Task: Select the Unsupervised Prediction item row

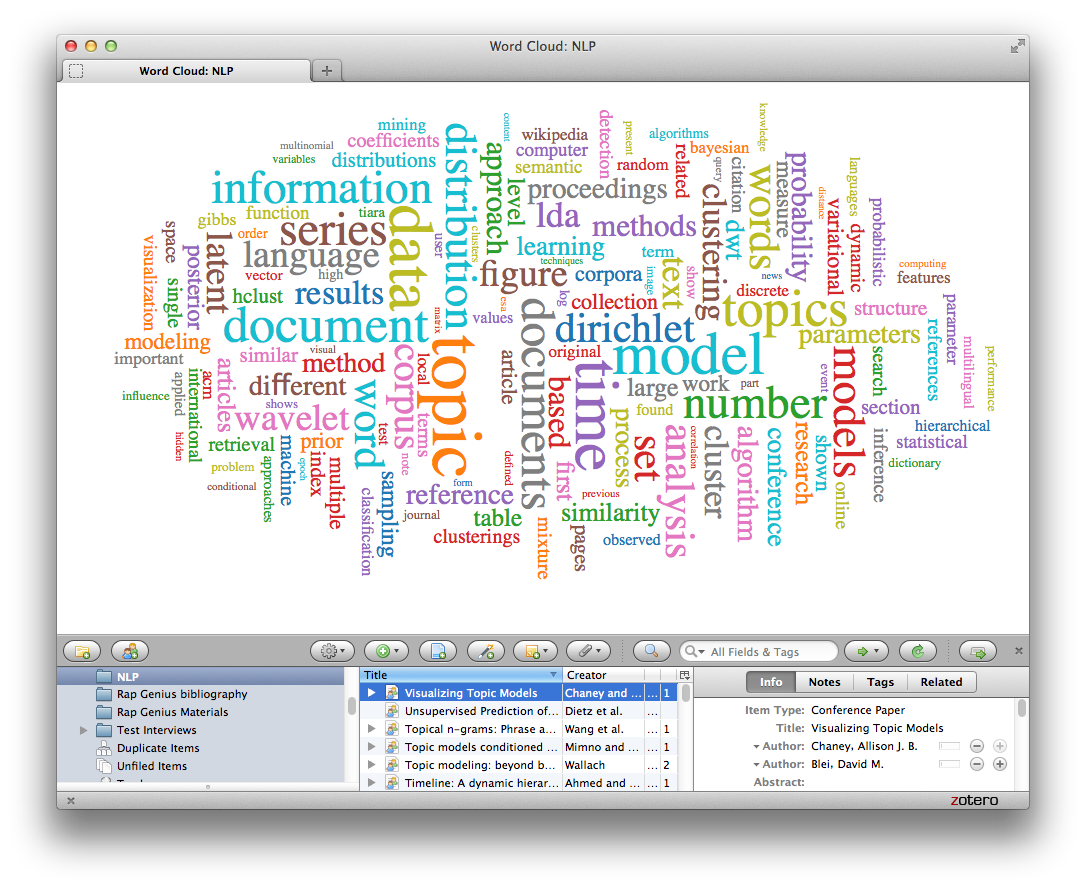Action: pos(519,711)
